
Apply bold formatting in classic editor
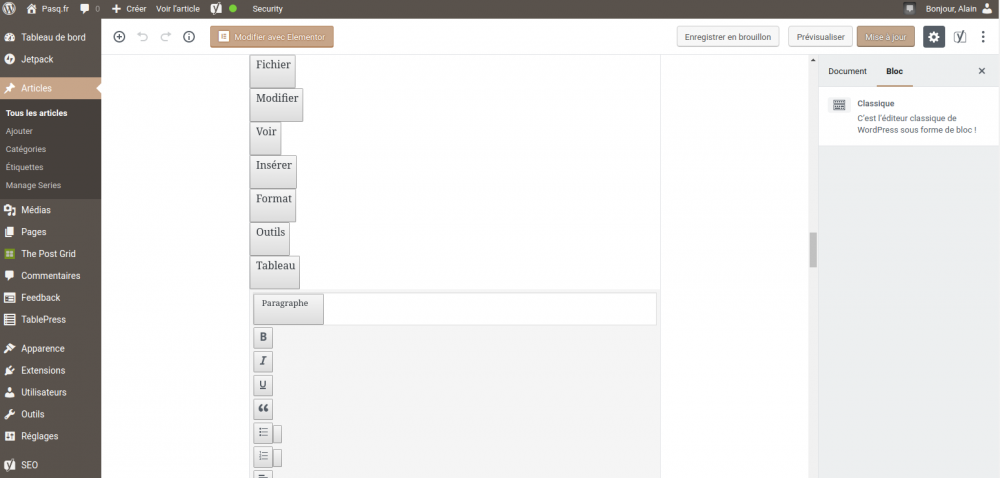pyautogui.click(x=263, y=338)
